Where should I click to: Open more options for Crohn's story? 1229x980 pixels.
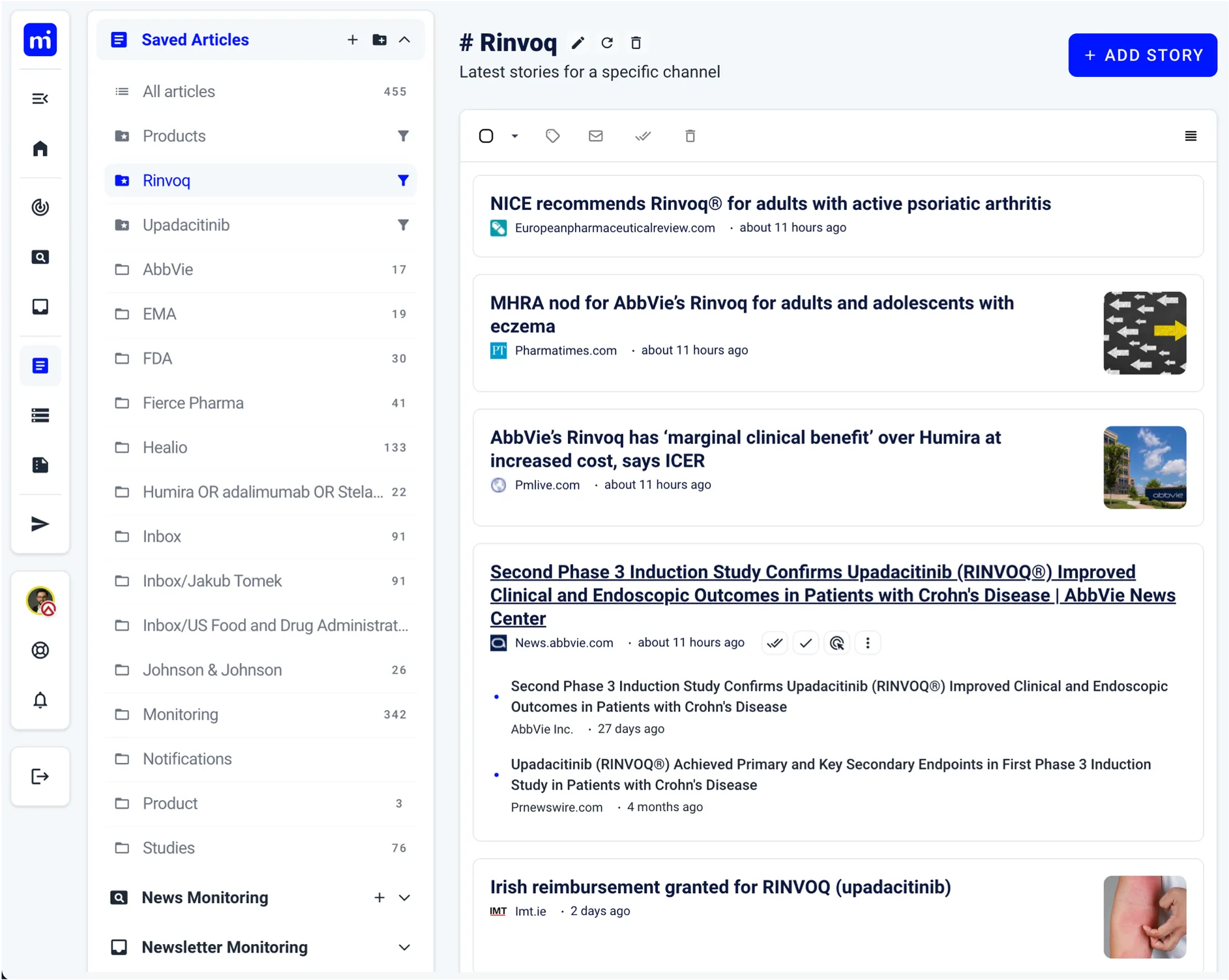[868, 643]
